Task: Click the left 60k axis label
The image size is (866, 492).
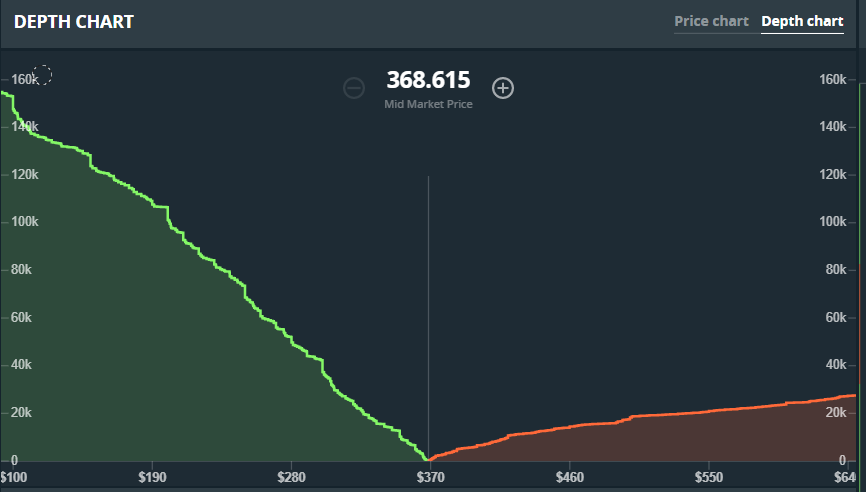Action: pos(21,318)
